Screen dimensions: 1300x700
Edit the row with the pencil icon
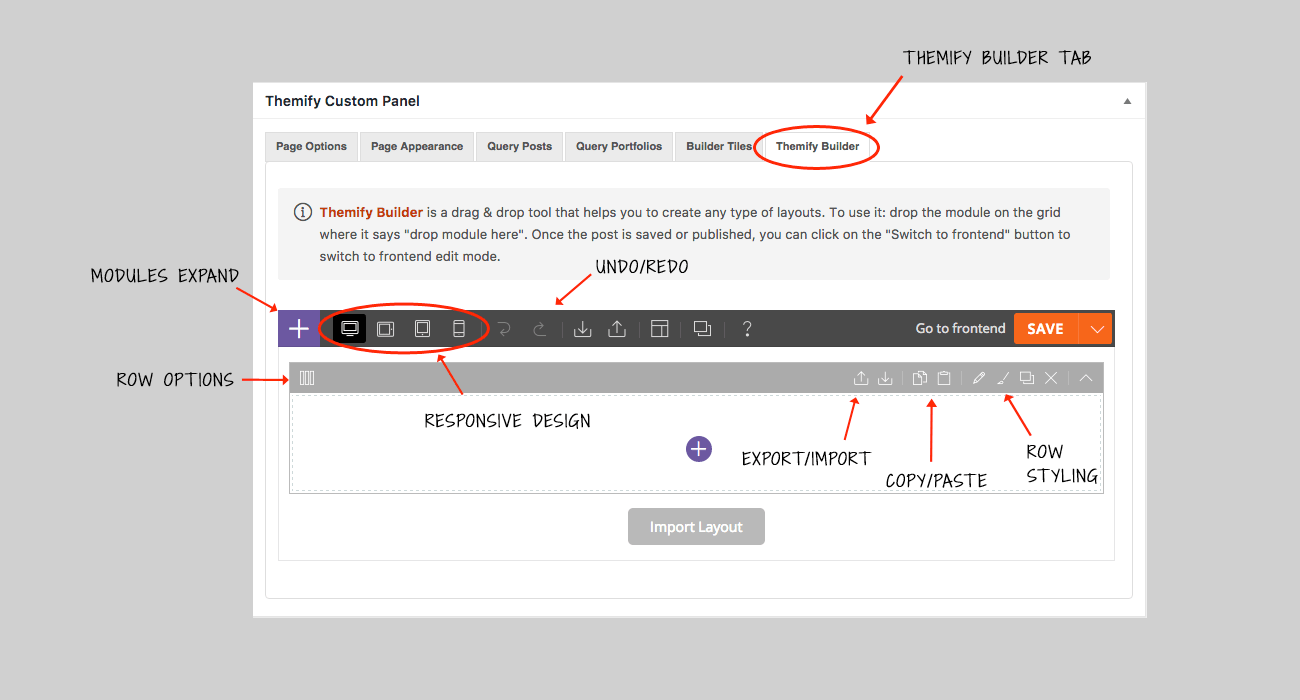(x=979, y=377)
